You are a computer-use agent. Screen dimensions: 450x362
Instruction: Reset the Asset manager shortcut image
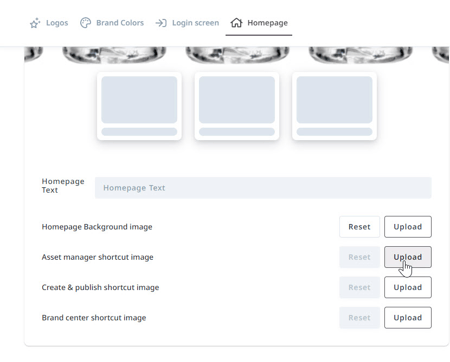click(359, 257)
